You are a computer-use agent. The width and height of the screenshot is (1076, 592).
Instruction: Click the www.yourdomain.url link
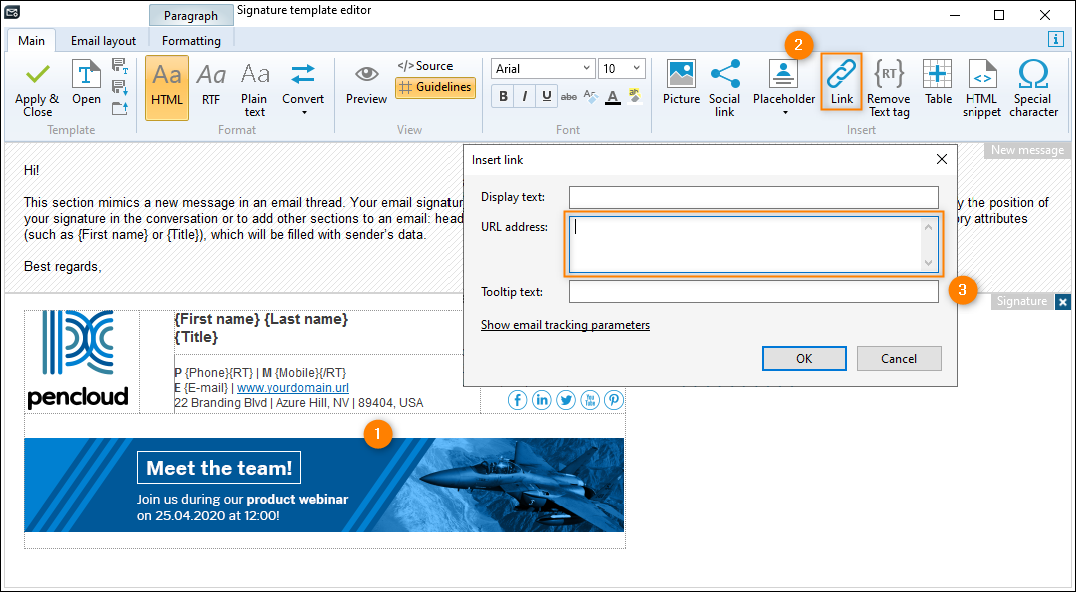293,388
